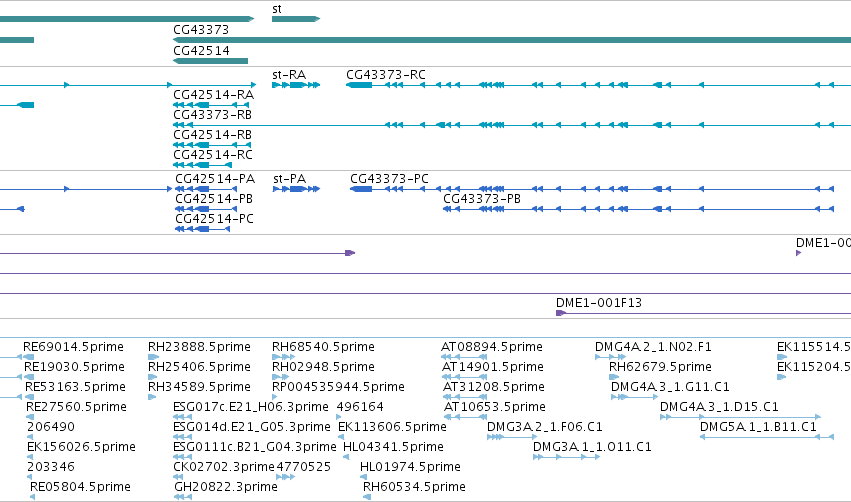Select the EK113606.5prime EST label
Screen dimensions: 851x502
click(x=392, y=427)
